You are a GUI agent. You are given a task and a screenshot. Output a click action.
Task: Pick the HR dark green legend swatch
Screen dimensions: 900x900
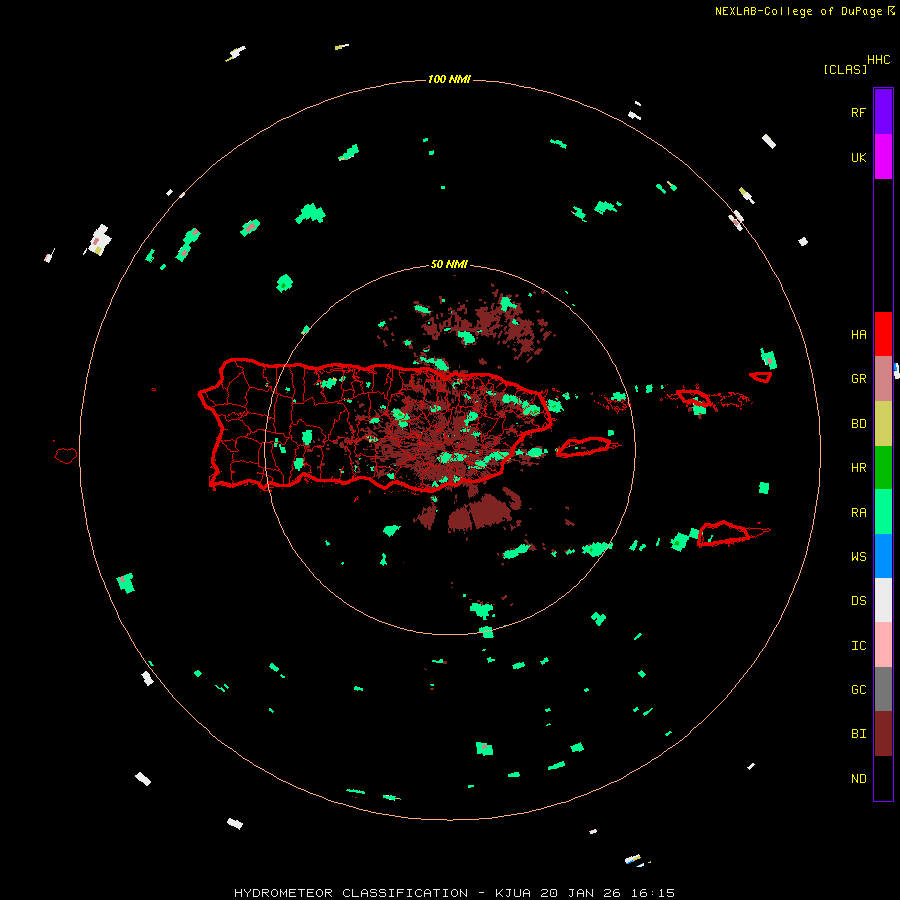pos(883,468)
